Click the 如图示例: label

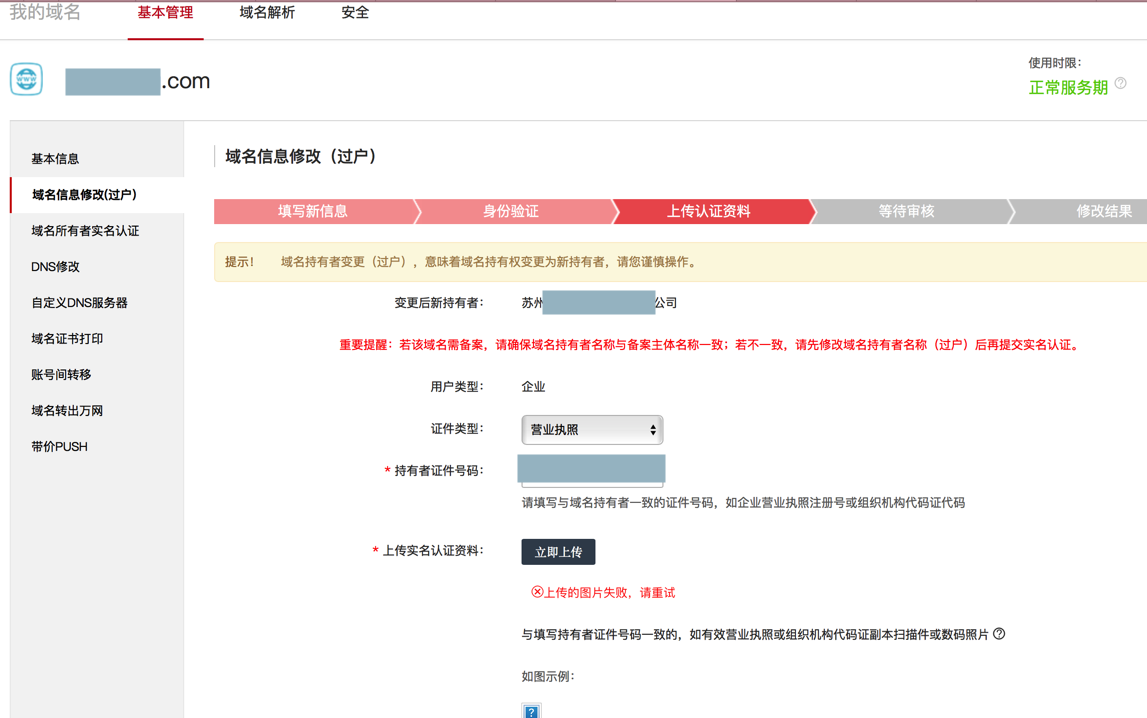[548, 677]
